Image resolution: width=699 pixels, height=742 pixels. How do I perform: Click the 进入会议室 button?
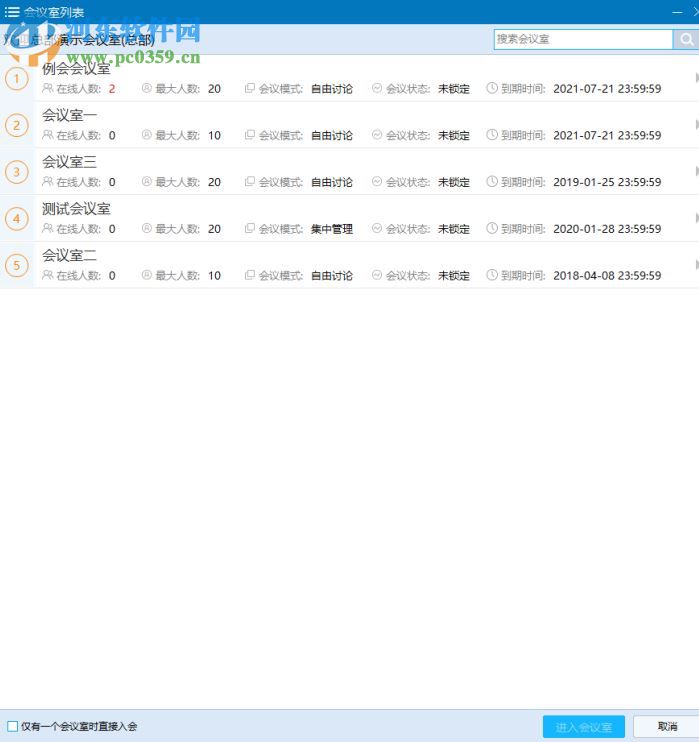tap(584, 727)
